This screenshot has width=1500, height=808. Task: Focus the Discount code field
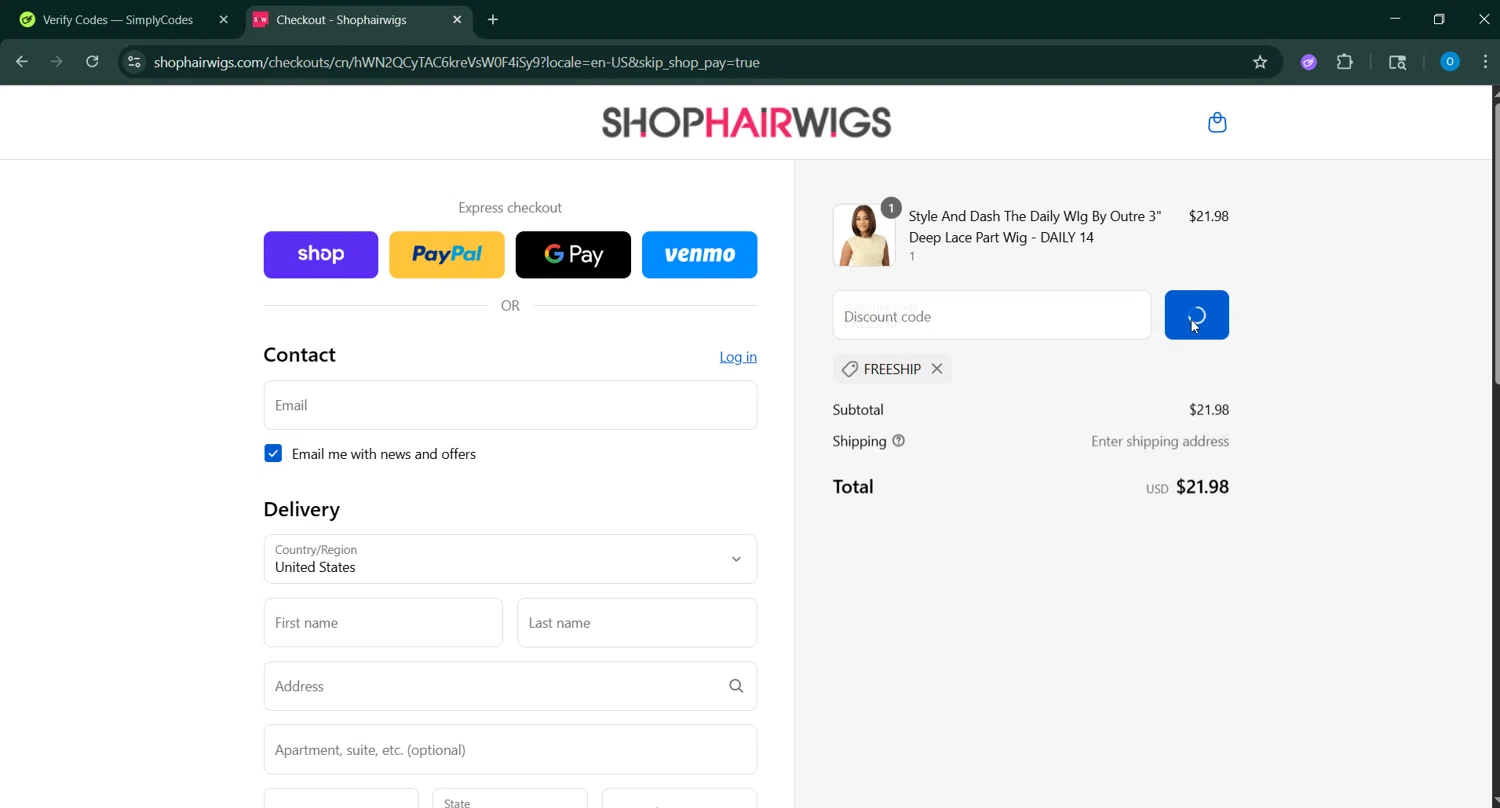[x=992, y=315]
